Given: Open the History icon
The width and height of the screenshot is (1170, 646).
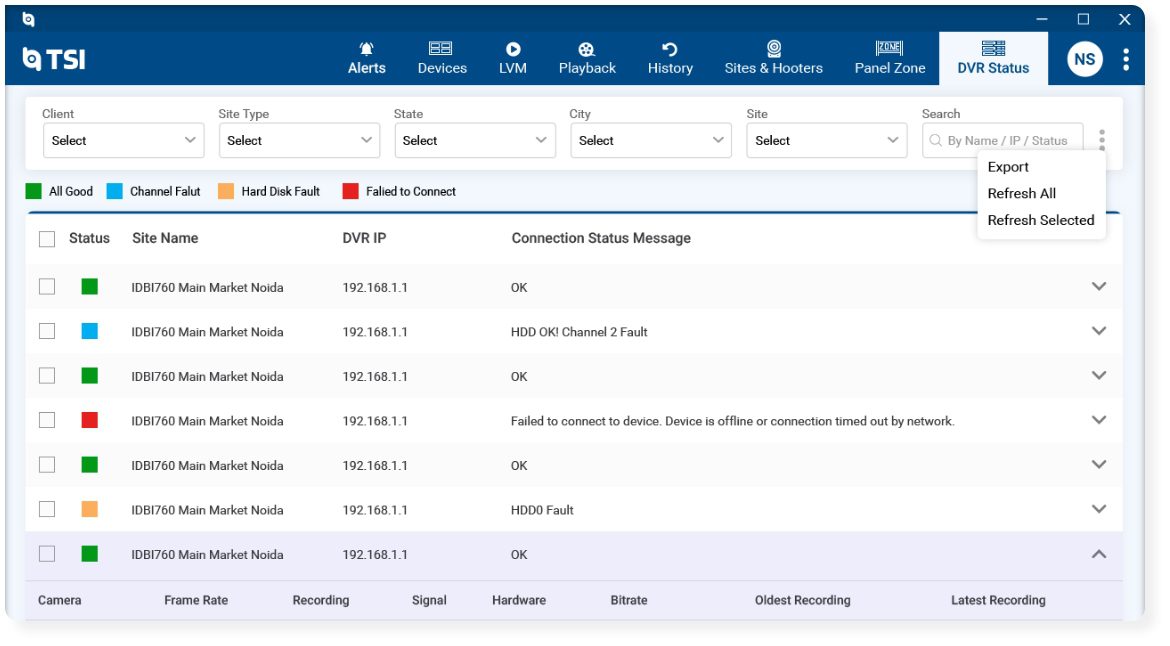Looking at the screenshot, I should coord(669,49).
